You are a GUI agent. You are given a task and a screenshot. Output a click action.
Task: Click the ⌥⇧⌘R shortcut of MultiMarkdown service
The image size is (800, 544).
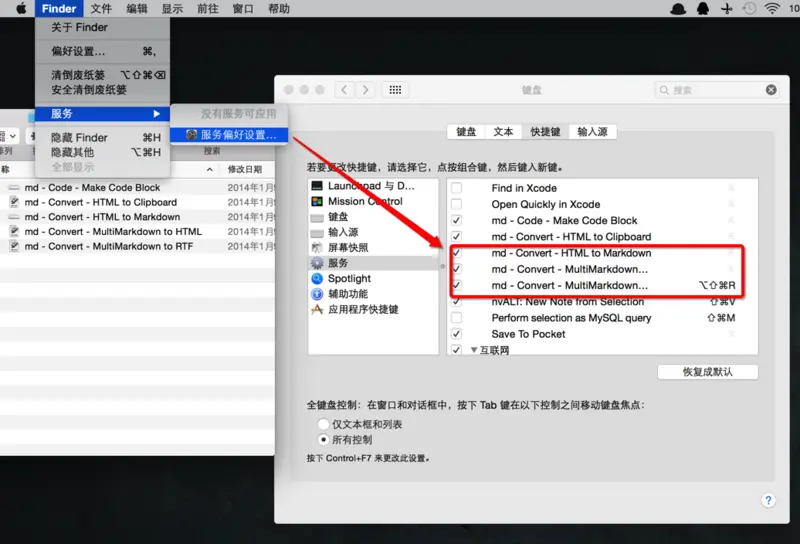pyautogui.click(x=717, y=285)
